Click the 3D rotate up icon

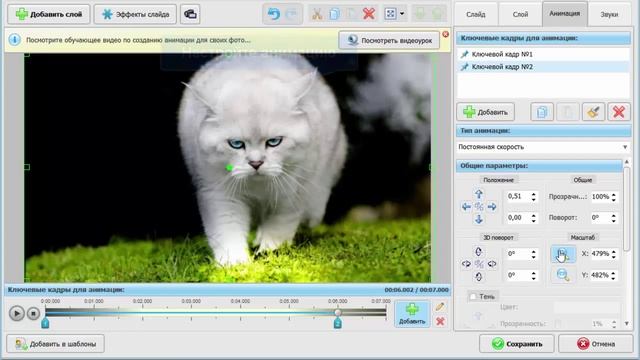point(479,251)
